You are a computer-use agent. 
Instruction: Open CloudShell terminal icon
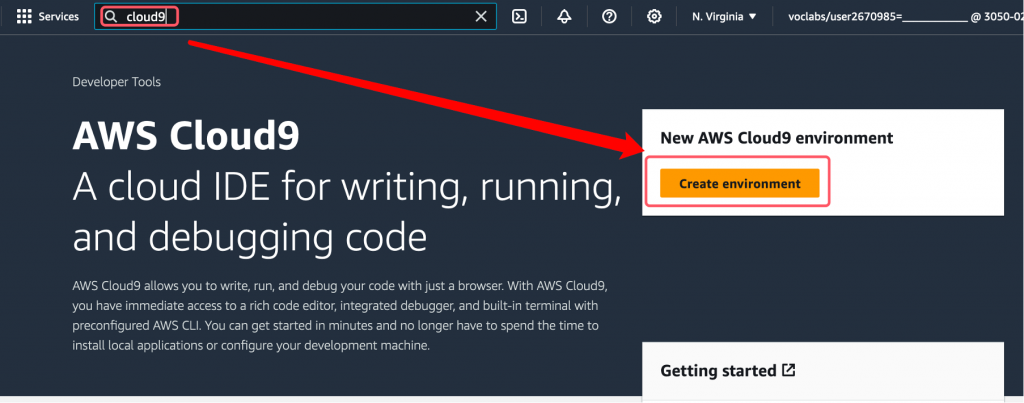click(519, 17)
